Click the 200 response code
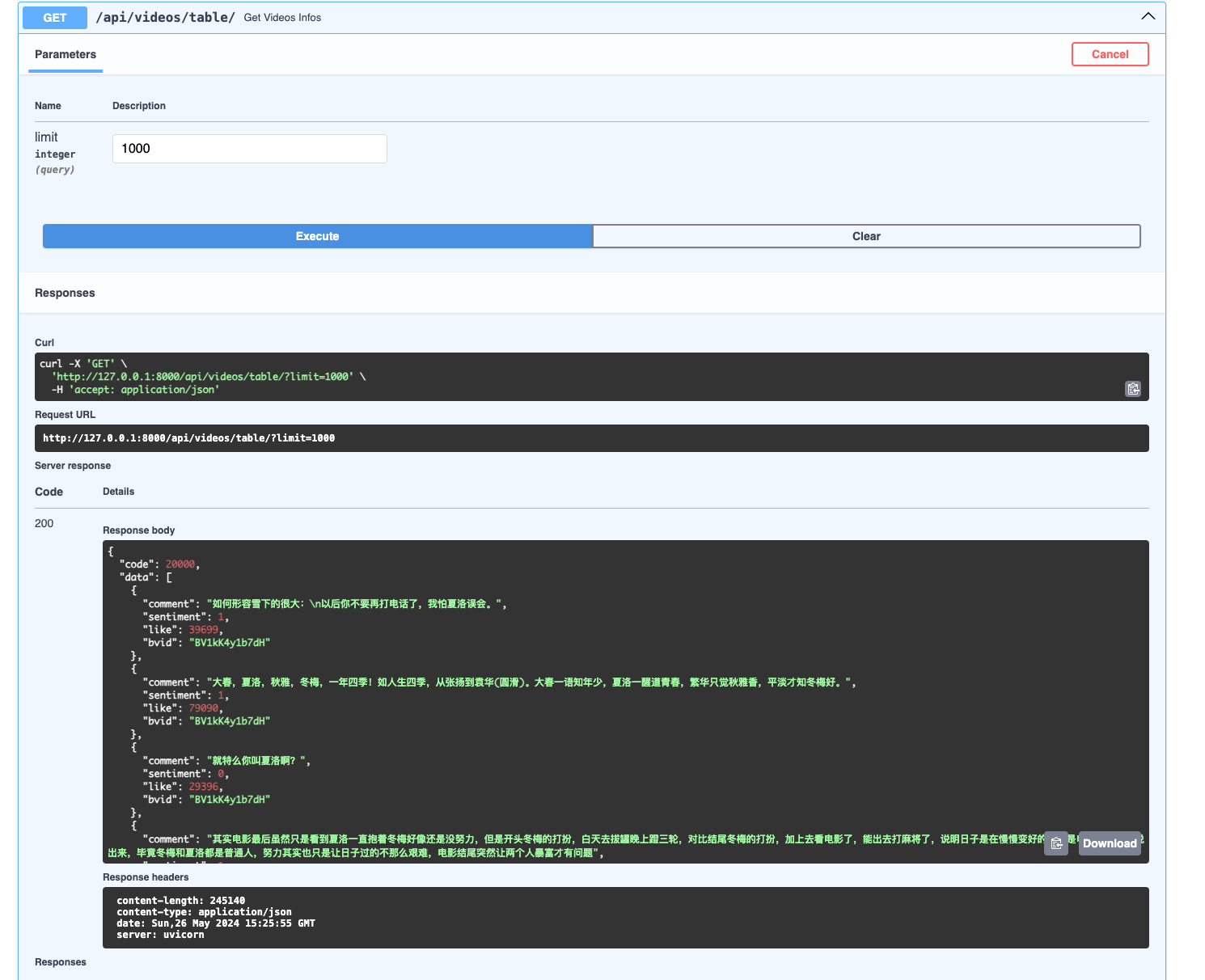This screenshot has width=1205, height=980. pos(44,523)
